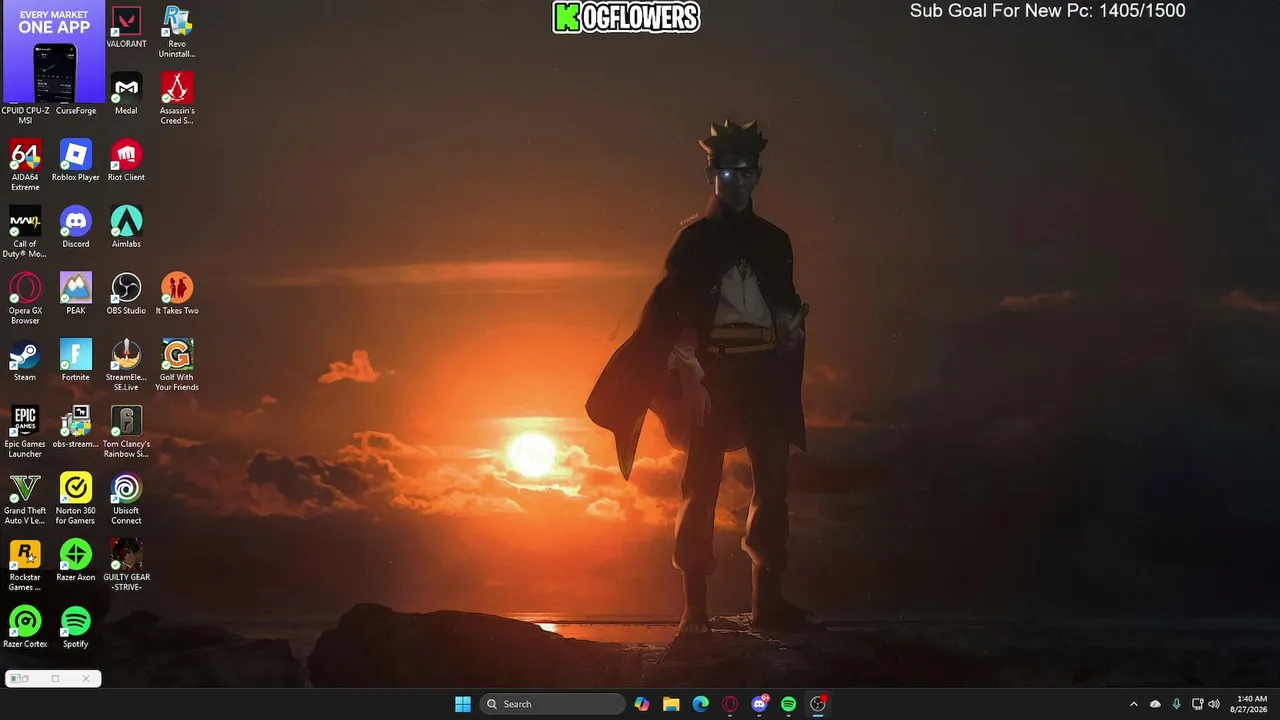Select the GUILTY GEAR -STRIVE- desktop icon
Viewport: 1280px width, 720px height.
(x=126, y=565)
